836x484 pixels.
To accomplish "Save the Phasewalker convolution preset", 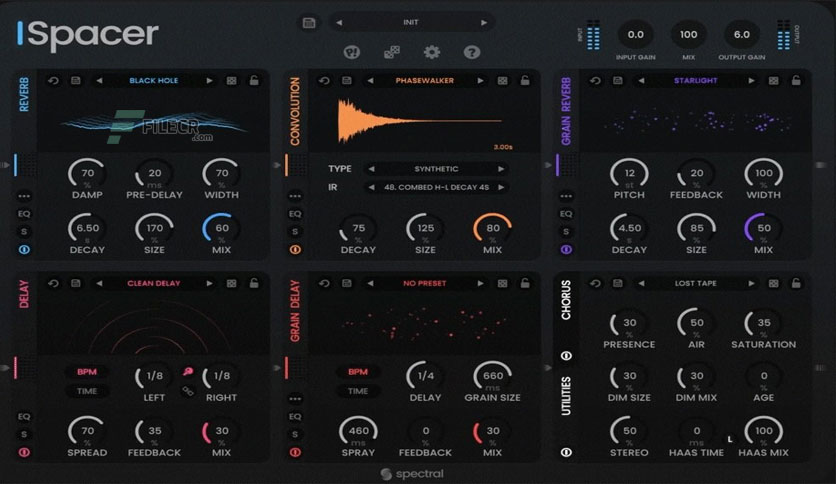I will 347,80.
